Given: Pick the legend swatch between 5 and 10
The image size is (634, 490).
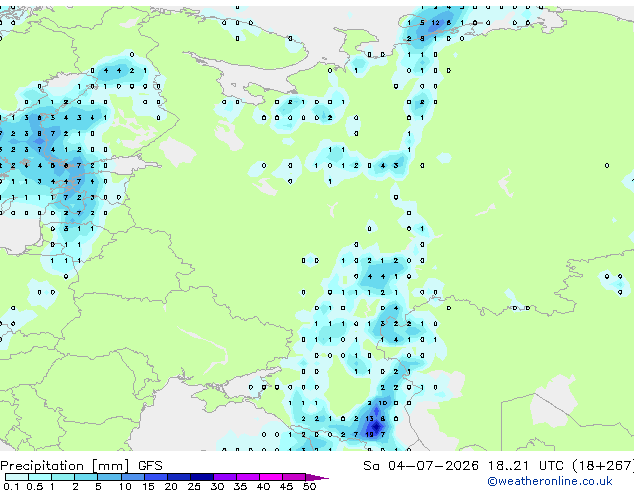Looking at the screenshot, I should [109, 477].
